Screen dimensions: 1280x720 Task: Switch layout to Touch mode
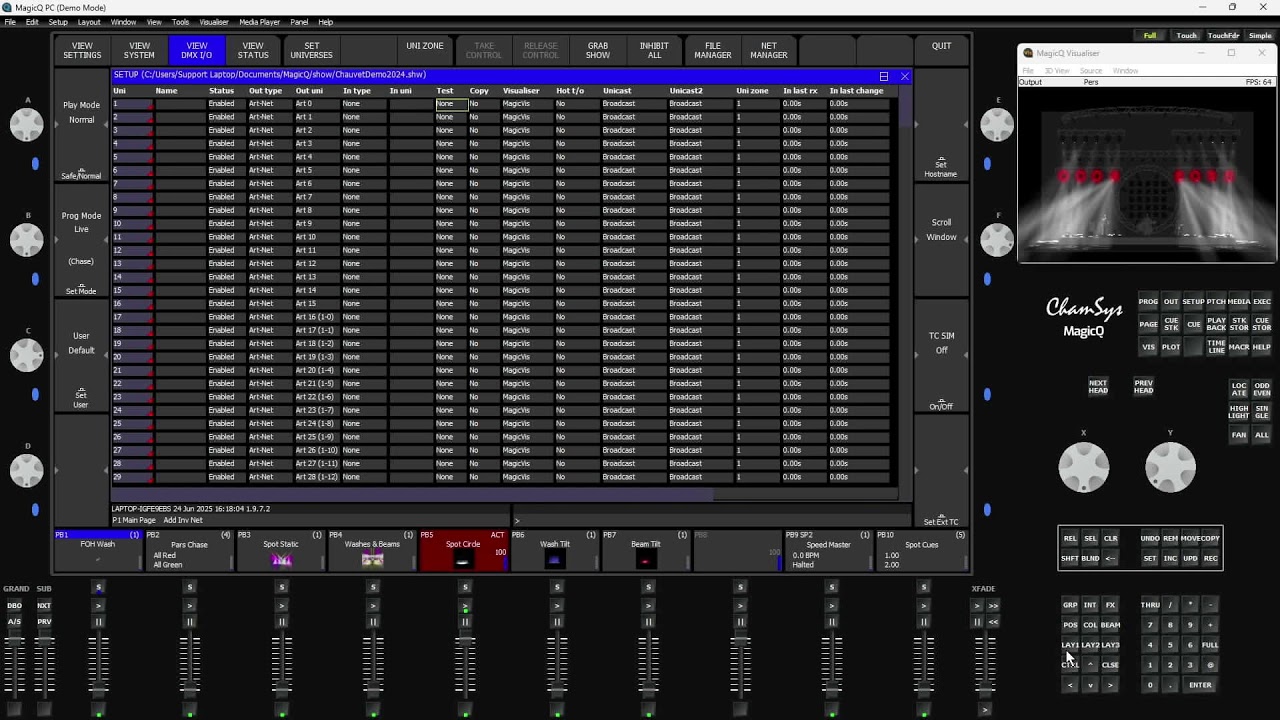[x=1186, y=36]
